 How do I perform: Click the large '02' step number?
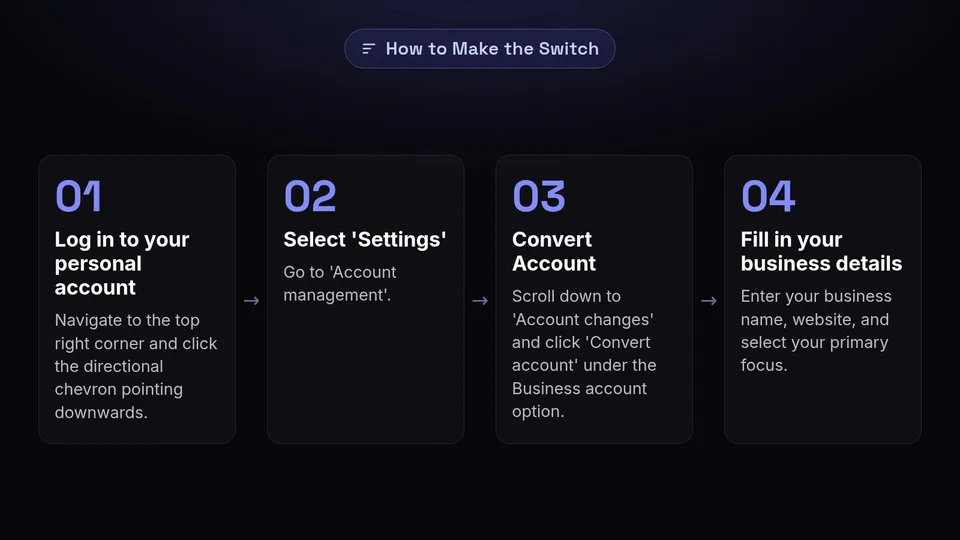310,196
